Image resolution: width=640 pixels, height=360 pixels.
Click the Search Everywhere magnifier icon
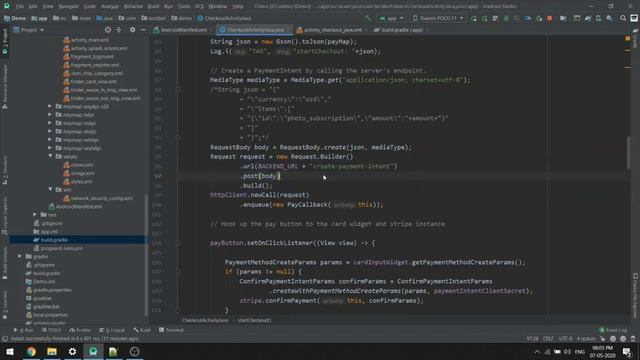tap(623, 18)
